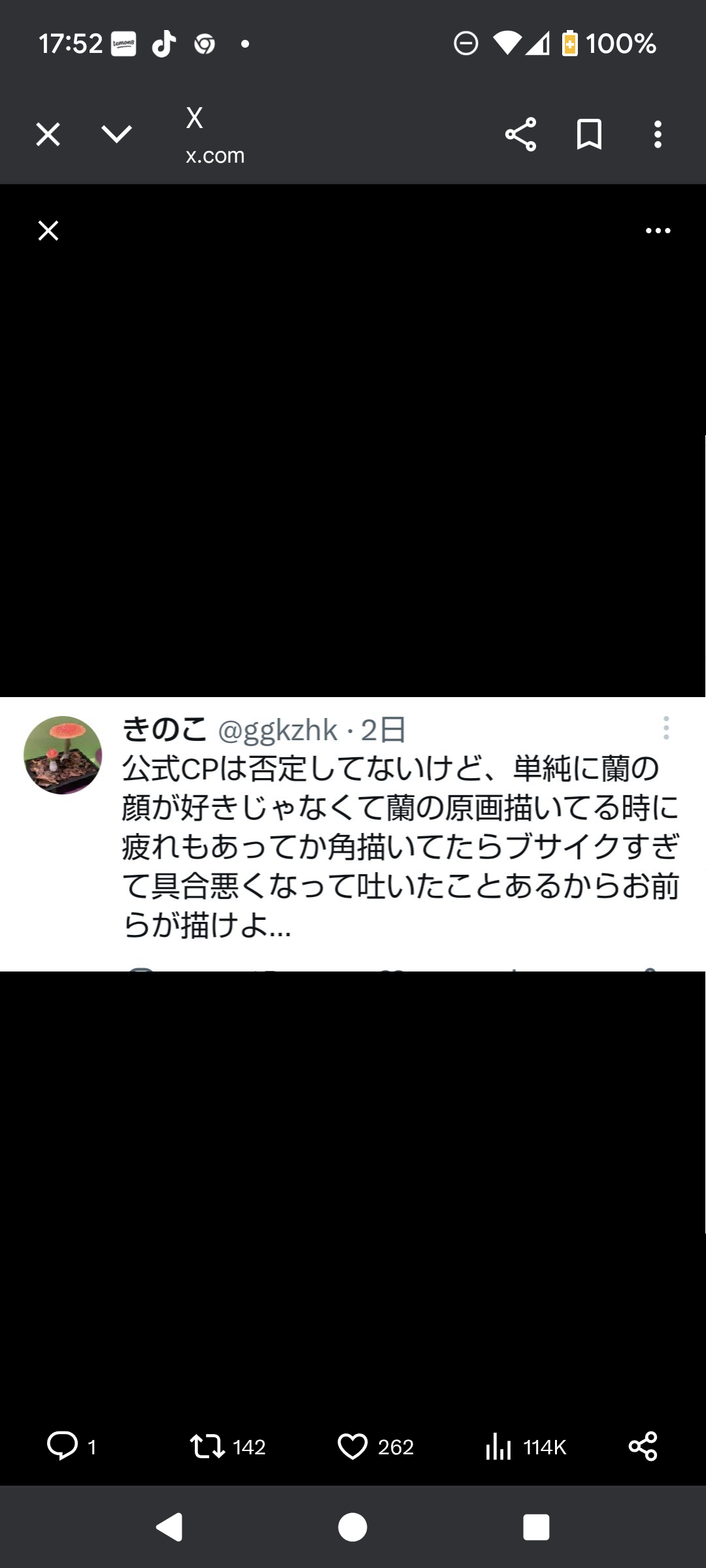
Task: Open the きのこ display name link
Action: point(165,730)
